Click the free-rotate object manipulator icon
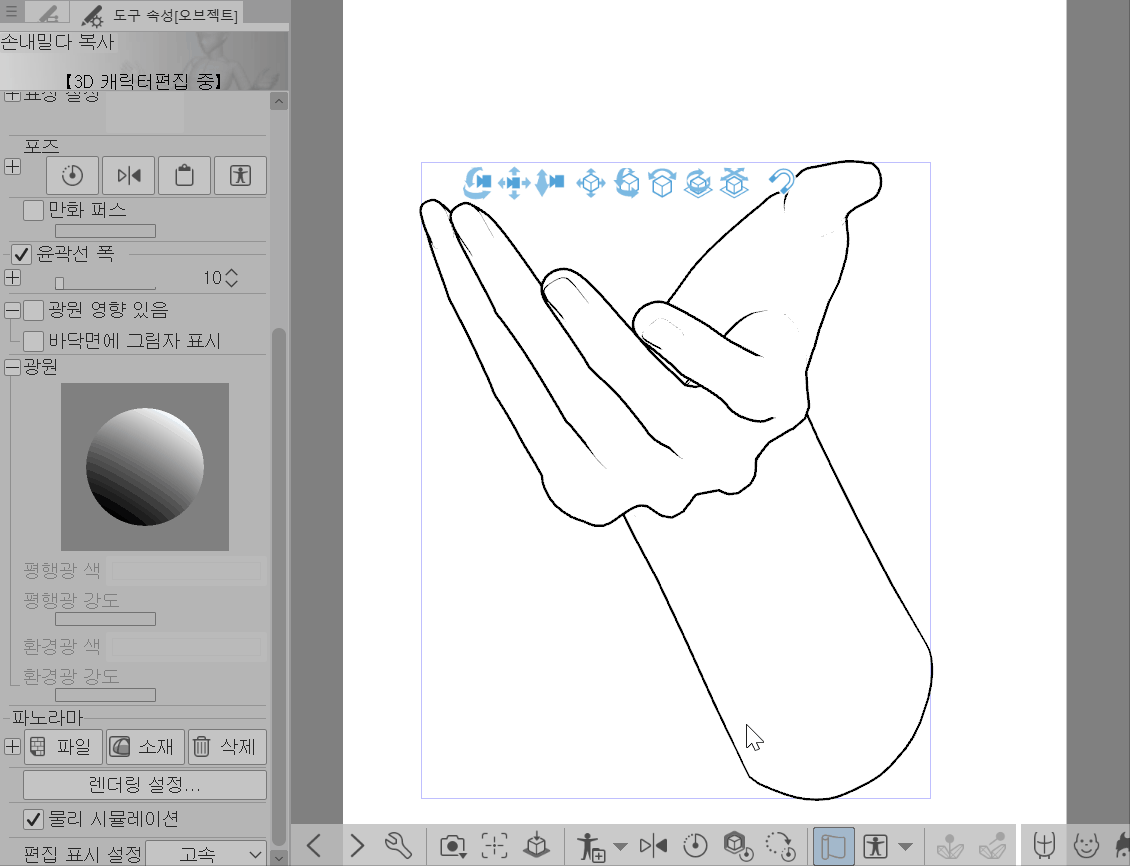 point(627,183)
